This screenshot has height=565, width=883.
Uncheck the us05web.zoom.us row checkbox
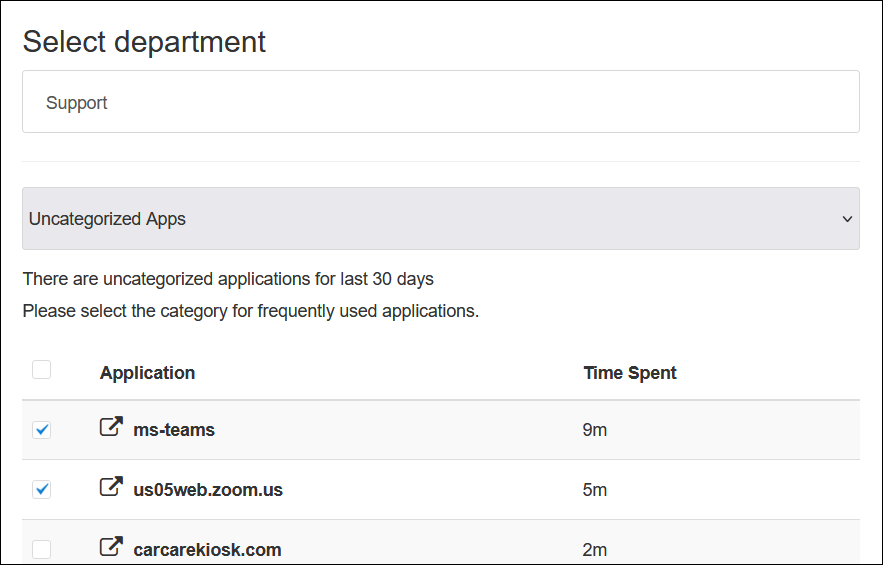point(42,490)
